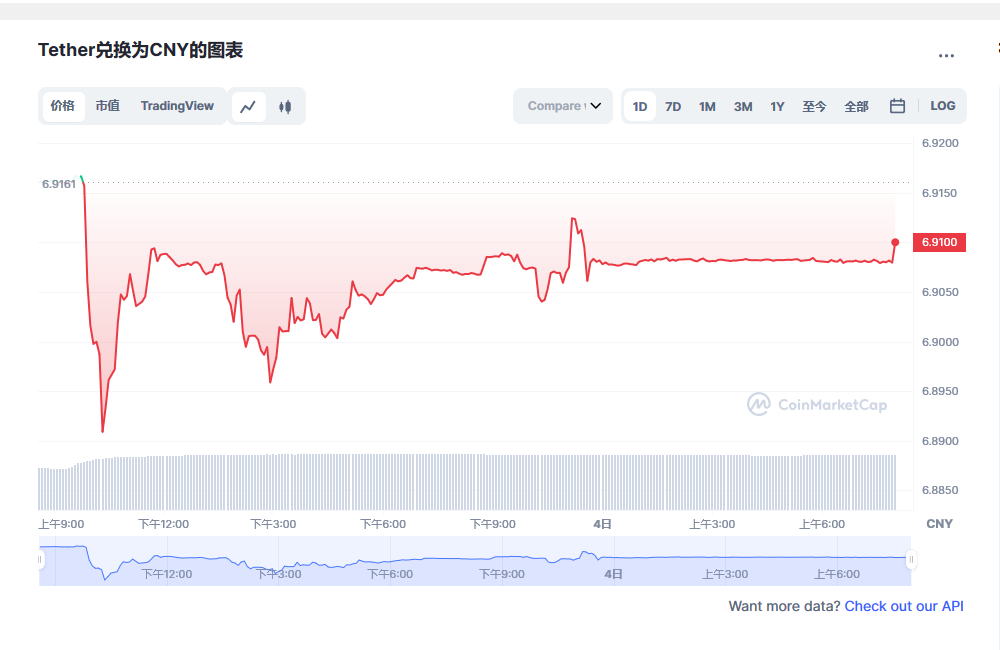The height and width of the screenshot is (650, 1000).
Task: Click the red price marker dot on chart
Action: pyautogui.click(x=895, y=241)
